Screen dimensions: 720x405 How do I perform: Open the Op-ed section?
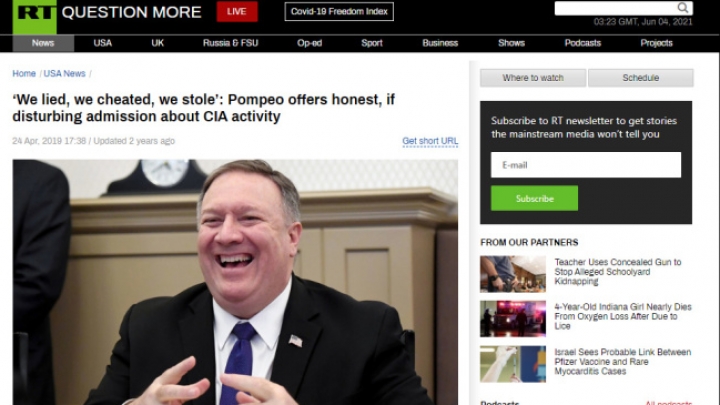click(x=309, y=43)
